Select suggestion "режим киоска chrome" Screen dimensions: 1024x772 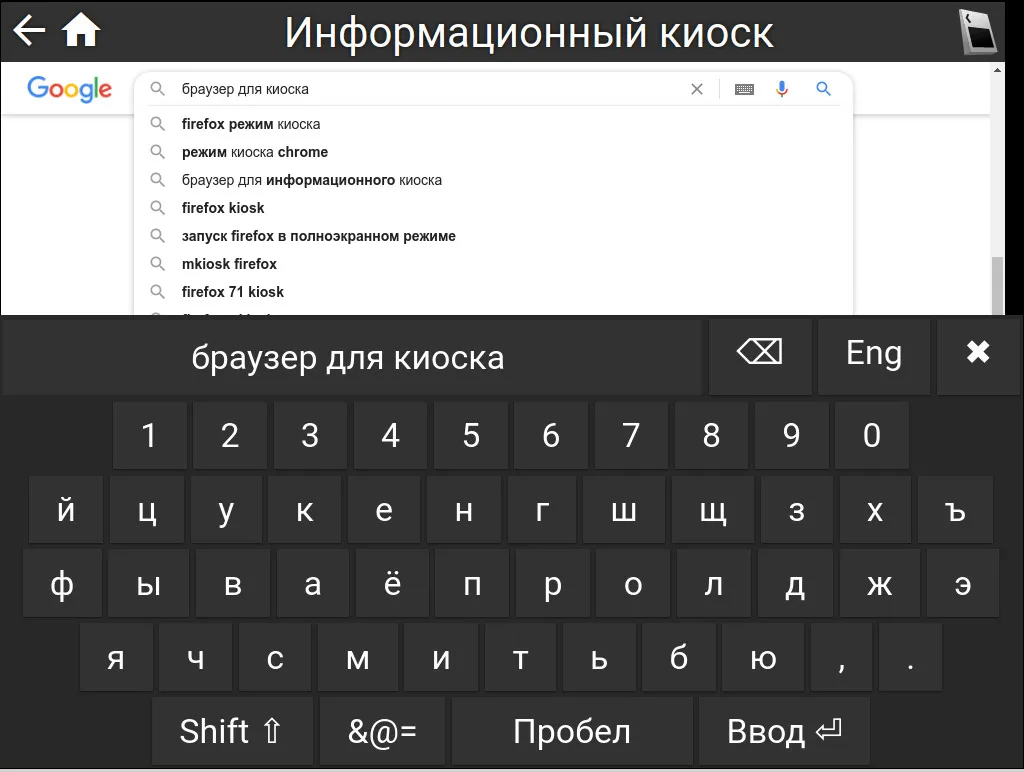tap(493, 152)
